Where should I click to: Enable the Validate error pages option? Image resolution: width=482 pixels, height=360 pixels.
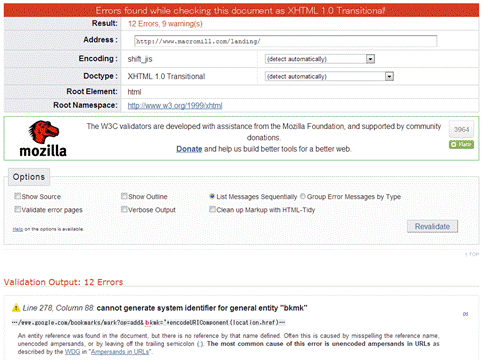pyautogui.click(x=17, y=209)
